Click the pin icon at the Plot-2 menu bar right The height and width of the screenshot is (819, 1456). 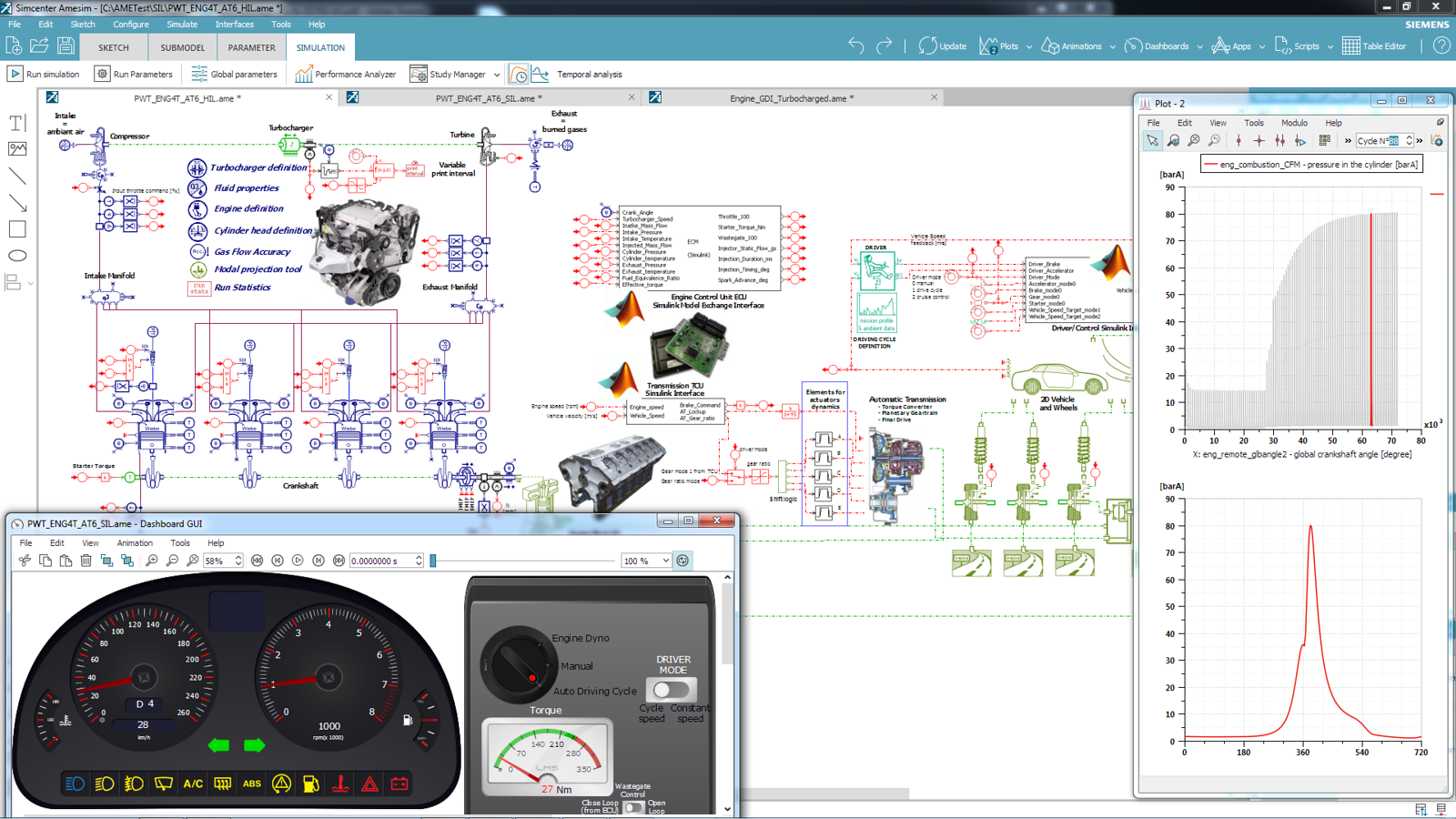(1441, 122)
